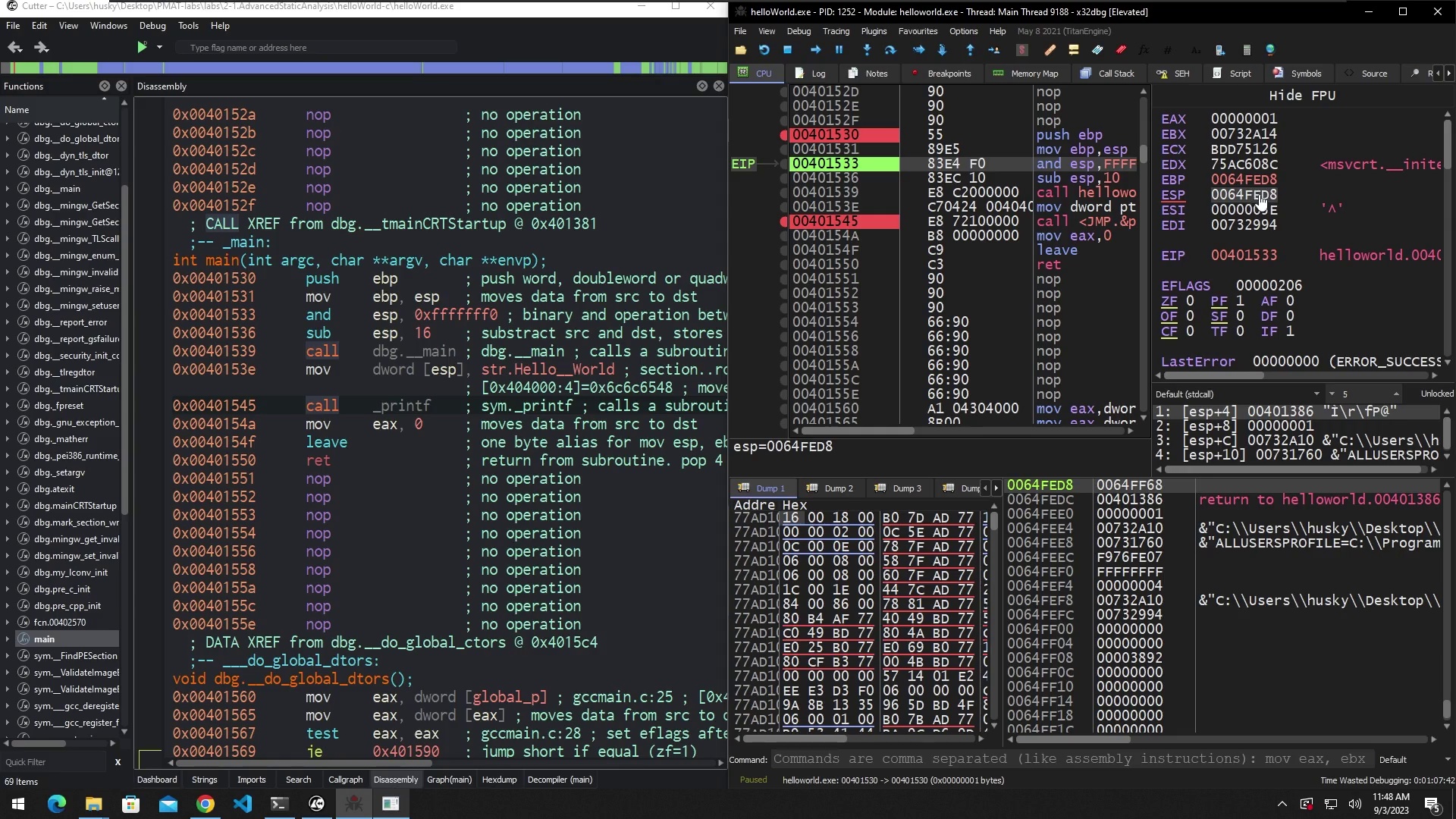Click the step into icon in x32dbg
This screenshot has width=1456, height=819.
point(867,50)
